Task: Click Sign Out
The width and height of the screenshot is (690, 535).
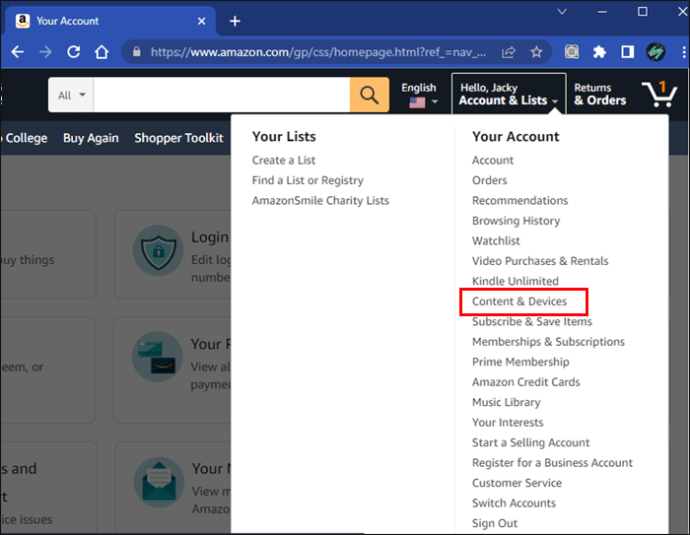Action: 494,524
